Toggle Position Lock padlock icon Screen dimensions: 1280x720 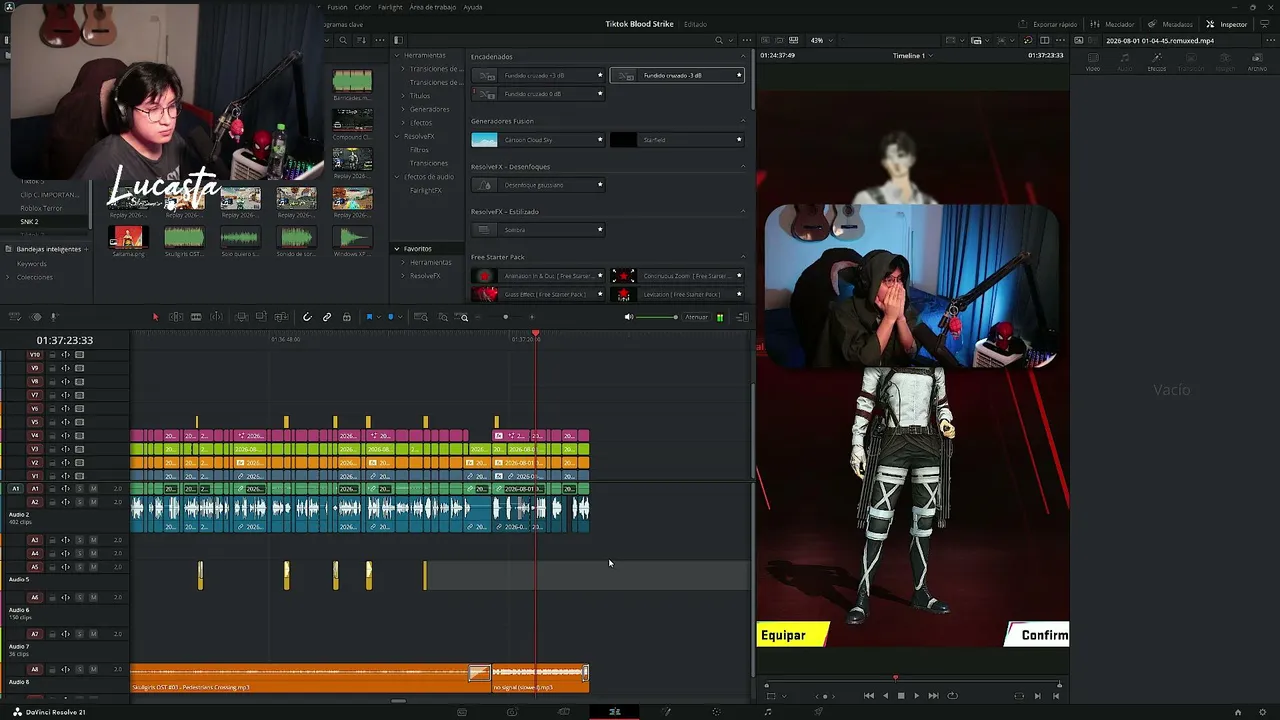point(347,317)
